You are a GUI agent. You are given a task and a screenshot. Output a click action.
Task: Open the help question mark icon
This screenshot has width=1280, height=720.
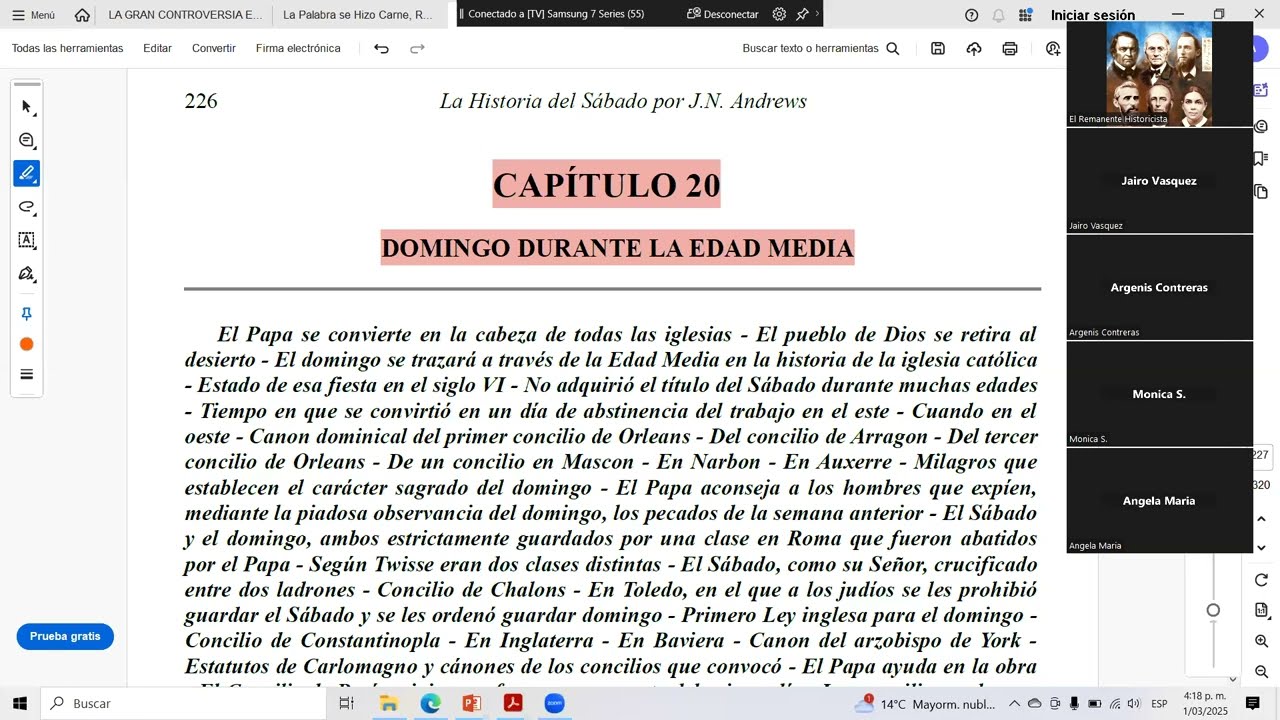click(x=971, y=15)
